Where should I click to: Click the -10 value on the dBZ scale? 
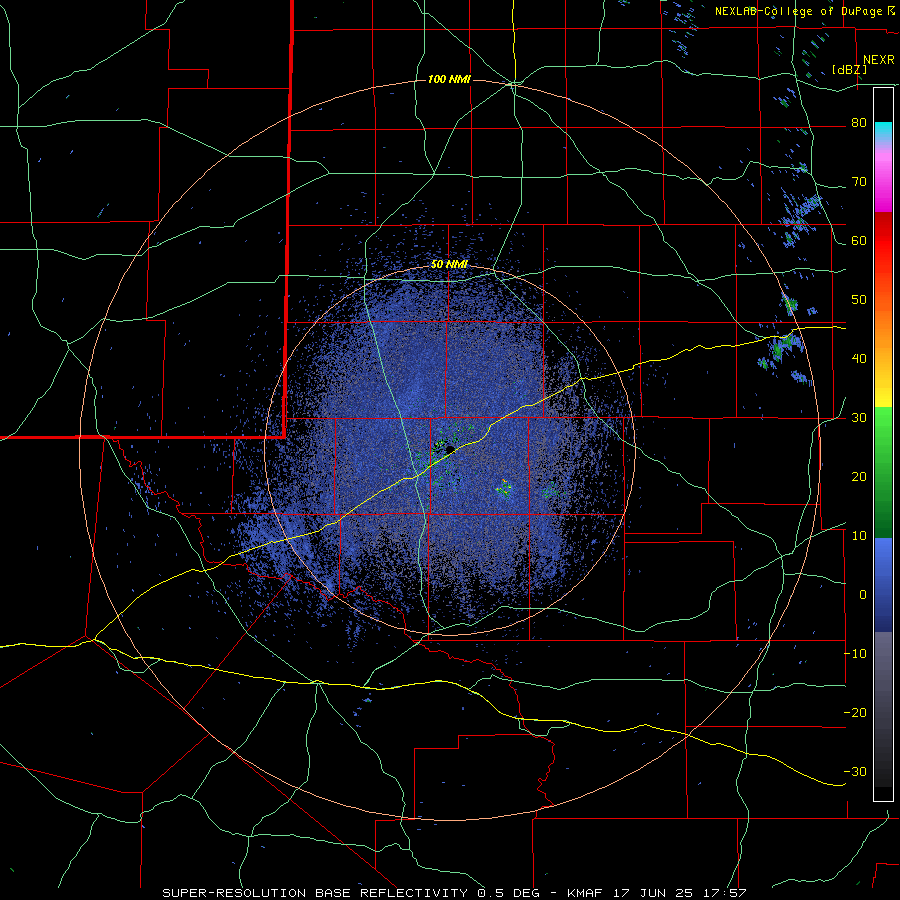[x=855, y=654]
